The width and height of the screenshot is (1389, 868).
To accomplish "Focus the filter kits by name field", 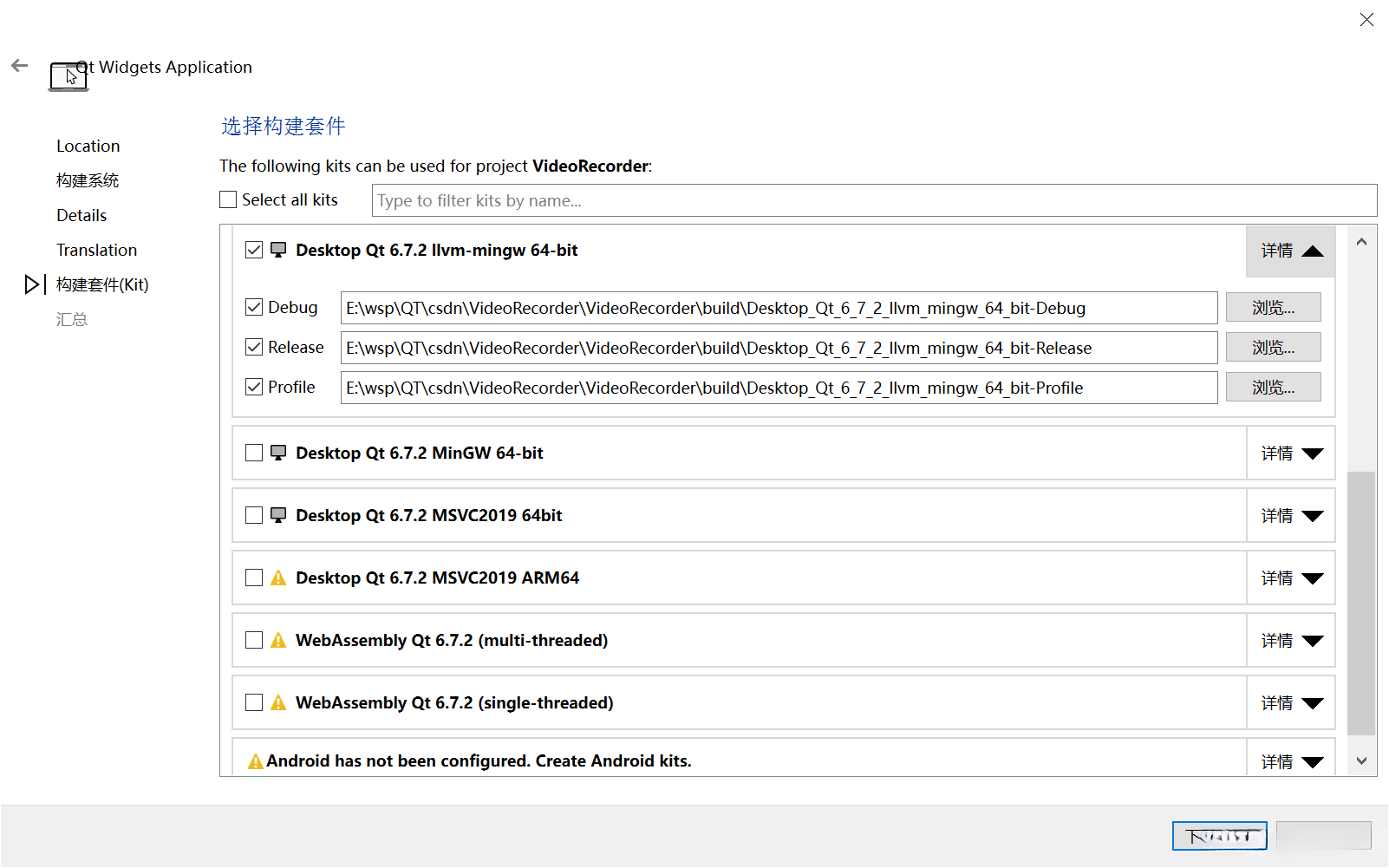I will (874, 200).
